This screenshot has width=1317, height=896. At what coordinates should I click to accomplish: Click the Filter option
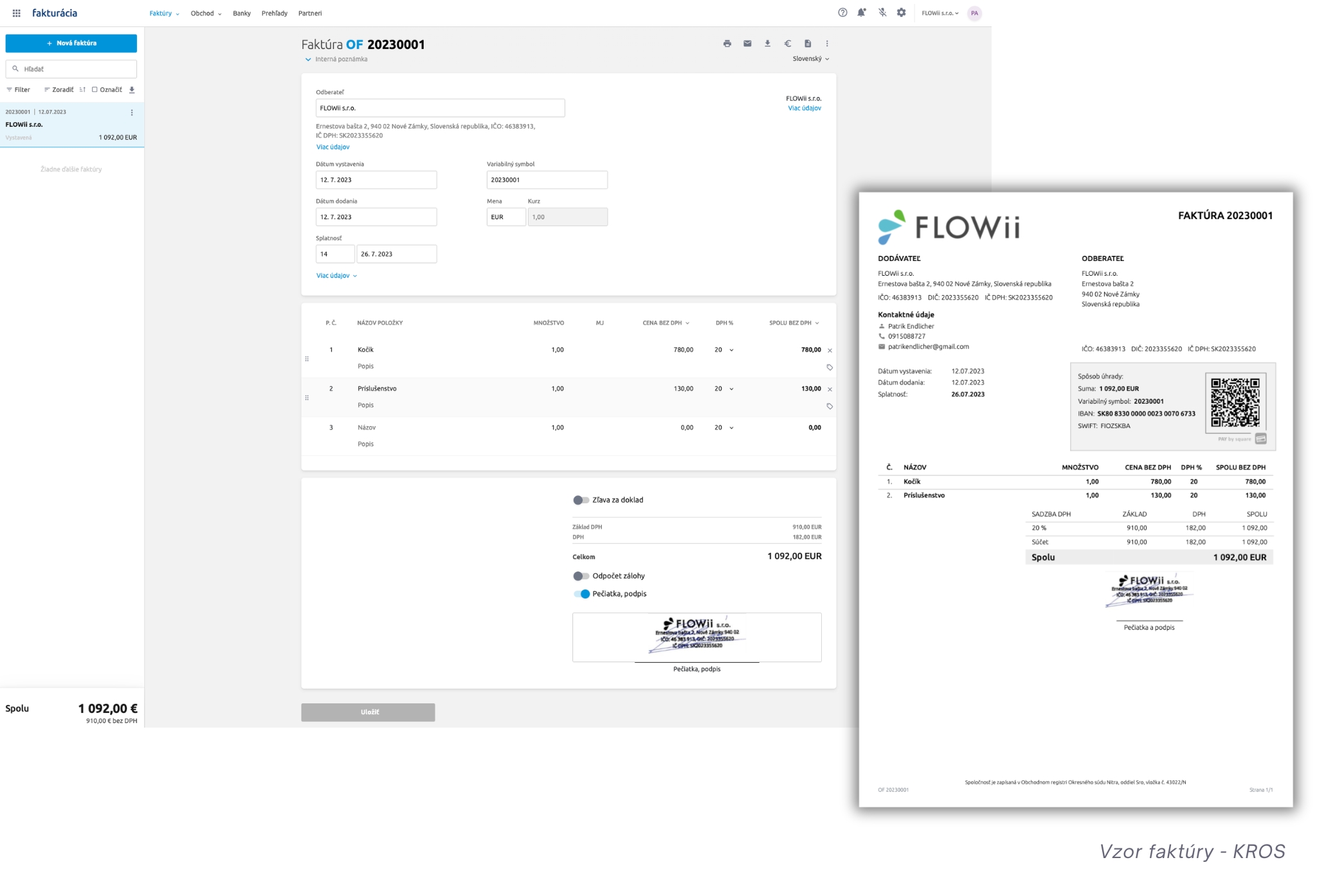click(18, 90)
